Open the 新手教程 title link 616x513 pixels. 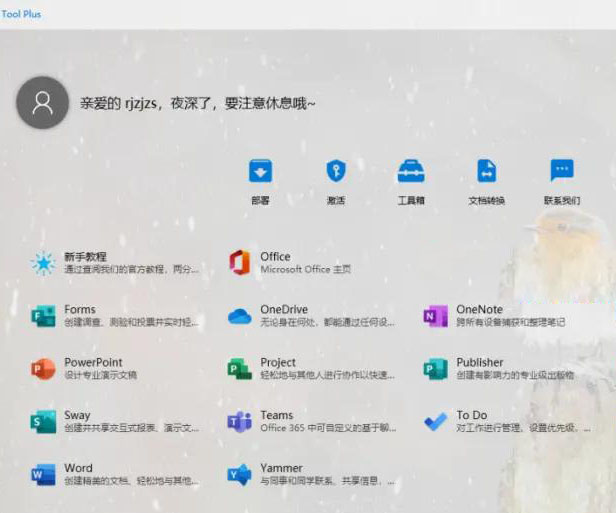85,257
